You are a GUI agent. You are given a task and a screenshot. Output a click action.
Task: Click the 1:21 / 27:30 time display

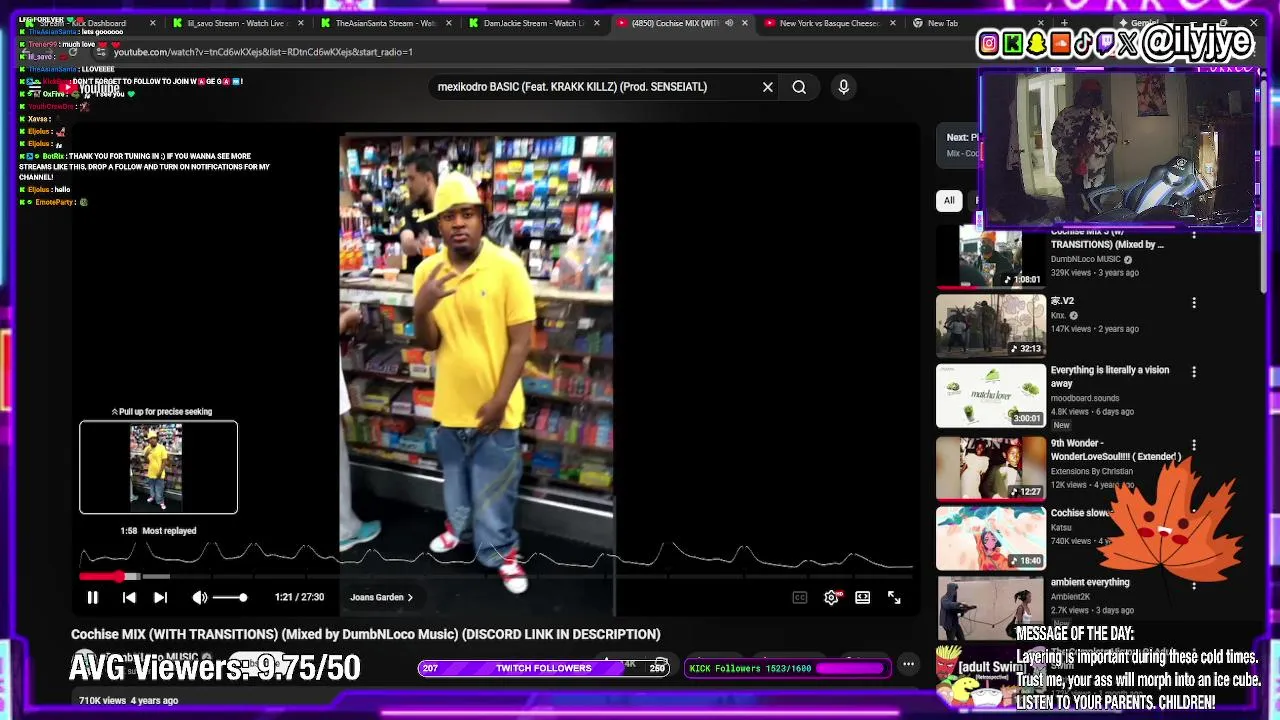299,597
